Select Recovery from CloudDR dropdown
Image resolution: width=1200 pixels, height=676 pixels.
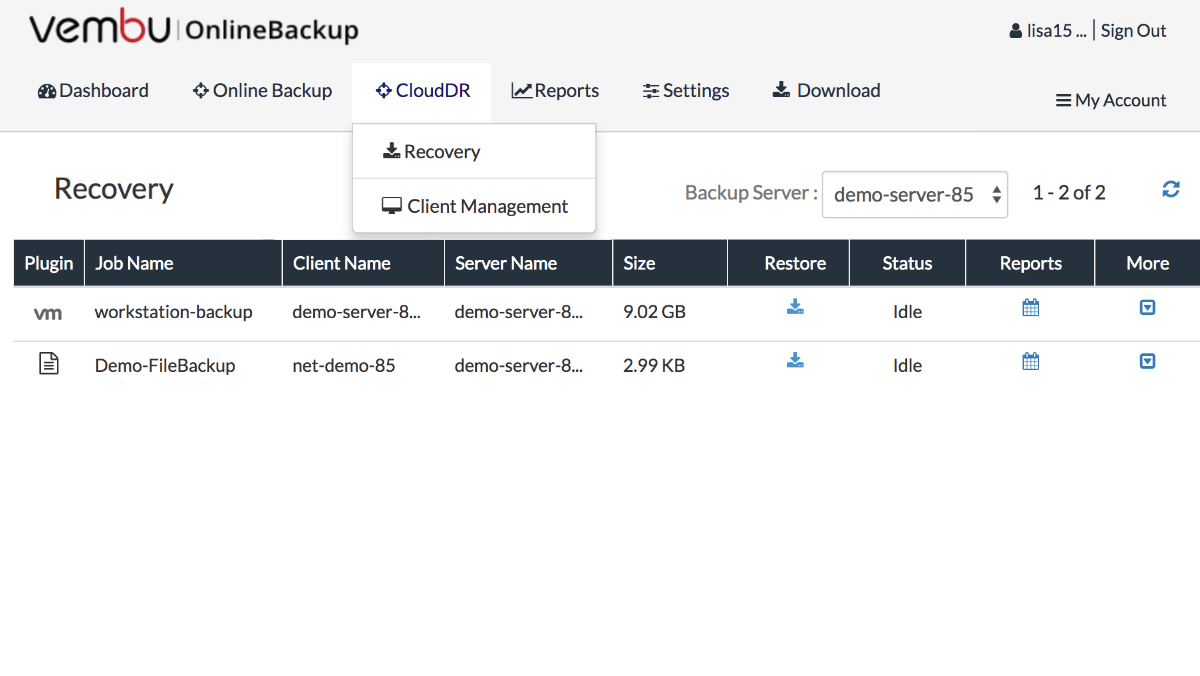(x=474, y=152)
